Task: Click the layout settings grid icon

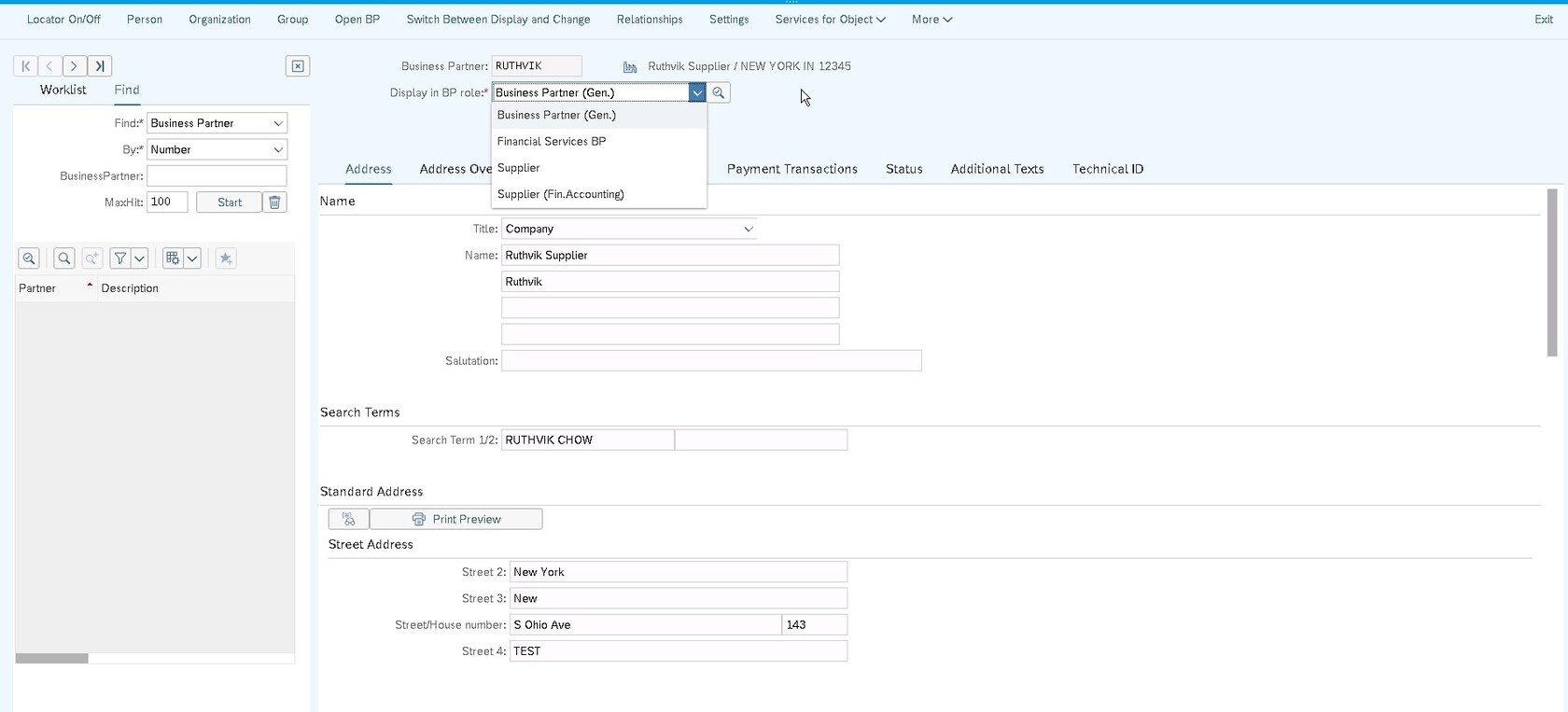Action: (173, 258)
